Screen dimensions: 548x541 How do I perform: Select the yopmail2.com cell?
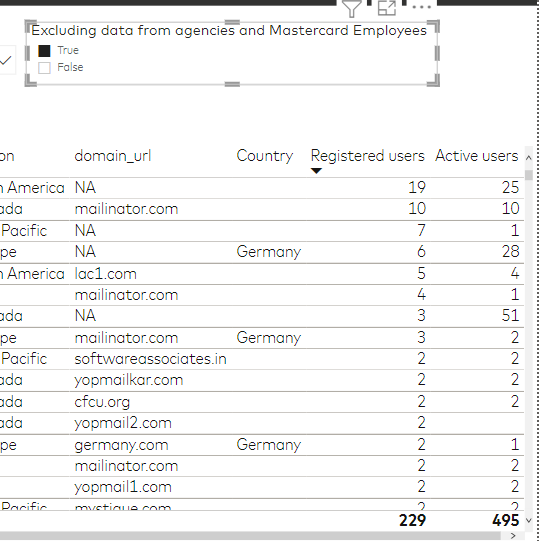pos(123,423)
